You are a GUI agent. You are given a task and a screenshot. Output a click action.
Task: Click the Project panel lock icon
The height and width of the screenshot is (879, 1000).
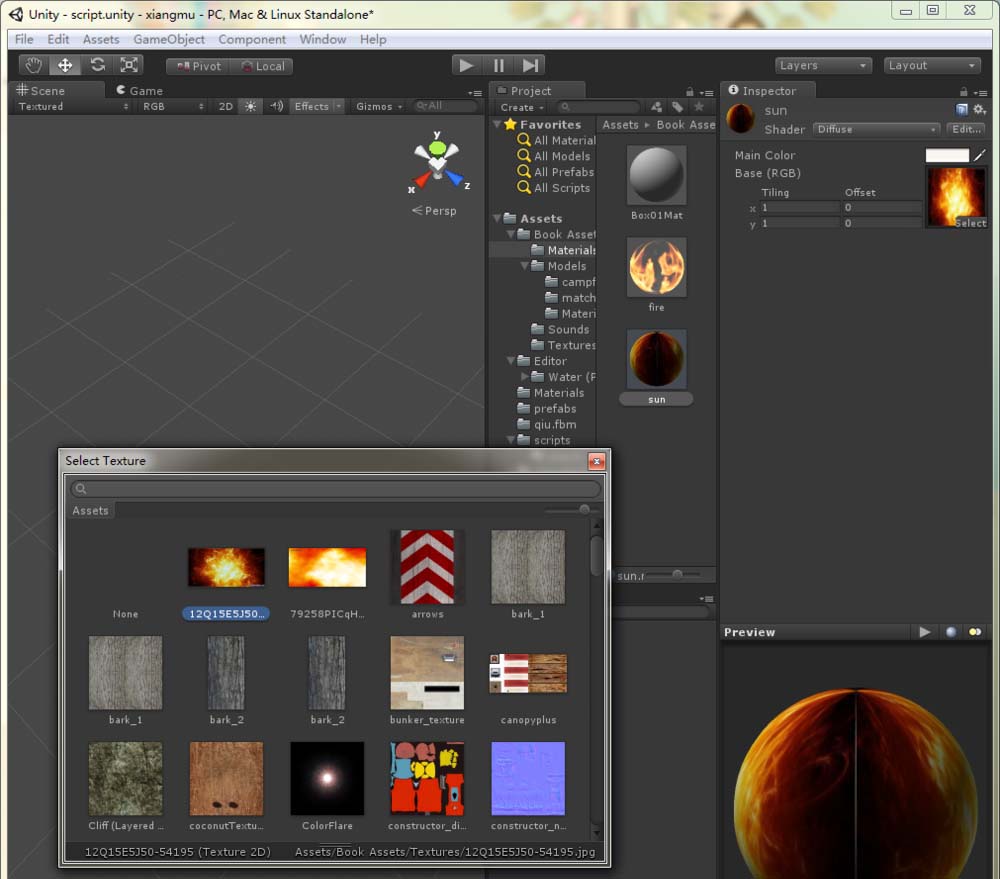[x=689, y=92]
